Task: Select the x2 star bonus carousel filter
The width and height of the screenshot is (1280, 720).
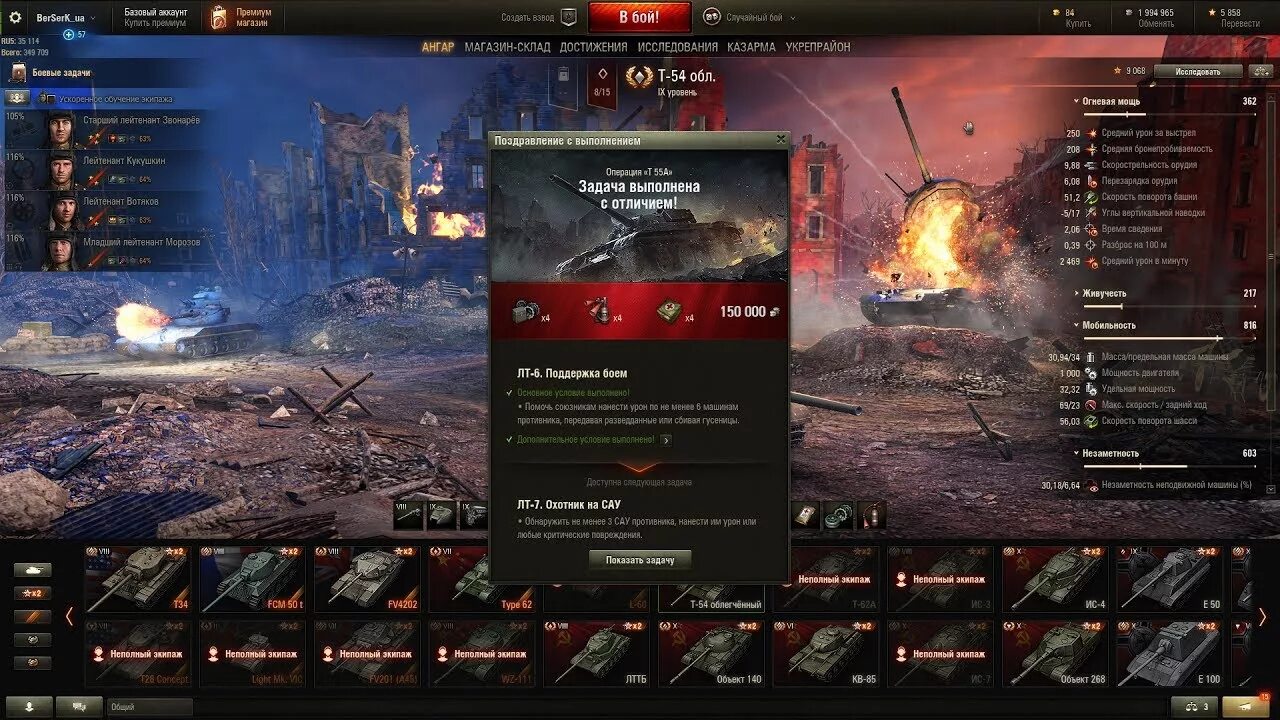Action: (x=32, y=593)
